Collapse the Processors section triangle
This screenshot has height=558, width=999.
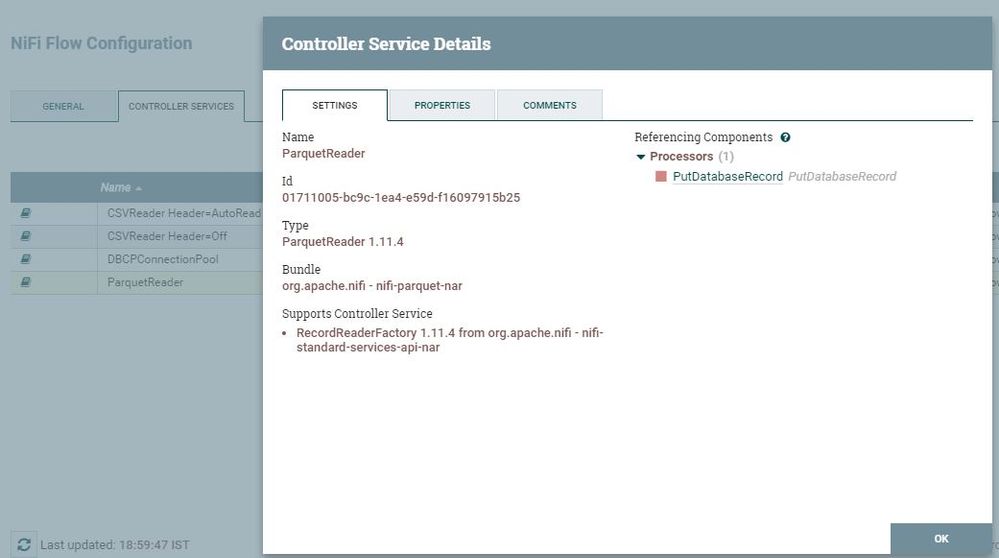640,157
